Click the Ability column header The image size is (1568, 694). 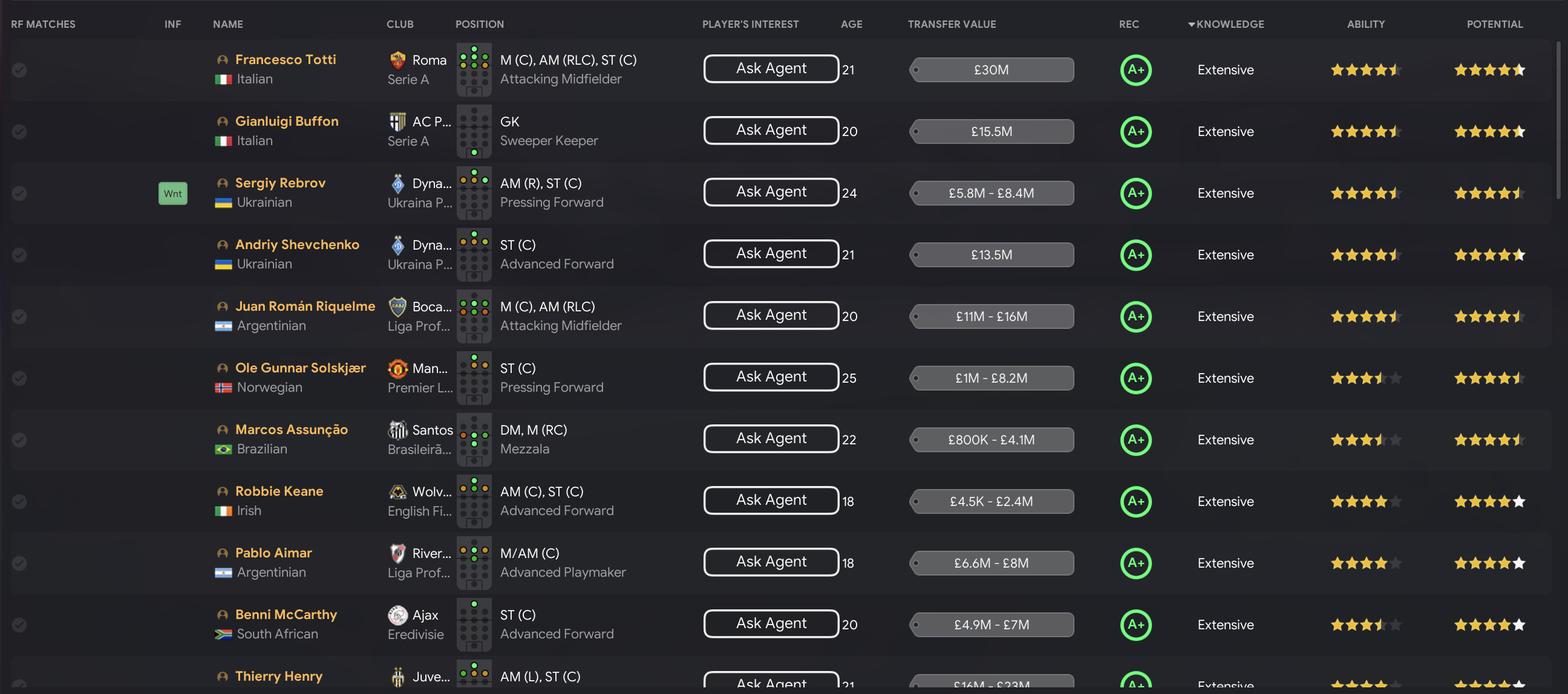tap(1365, 24)
